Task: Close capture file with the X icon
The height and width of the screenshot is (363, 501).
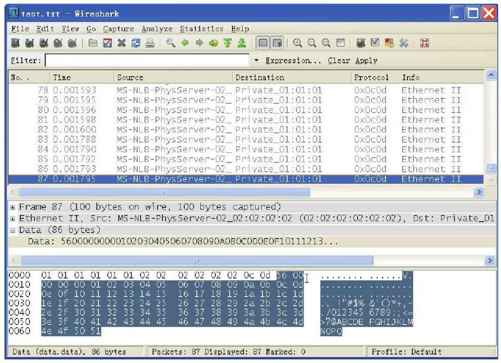Action: [122, 43]
